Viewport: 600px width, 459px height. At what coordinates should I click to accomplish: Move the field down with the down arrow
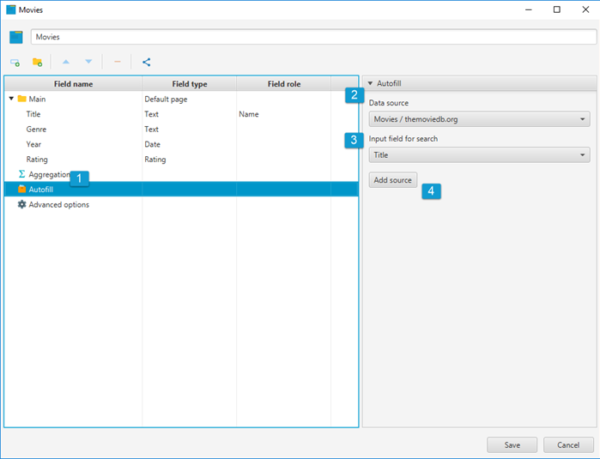click(x=88, y=62)
